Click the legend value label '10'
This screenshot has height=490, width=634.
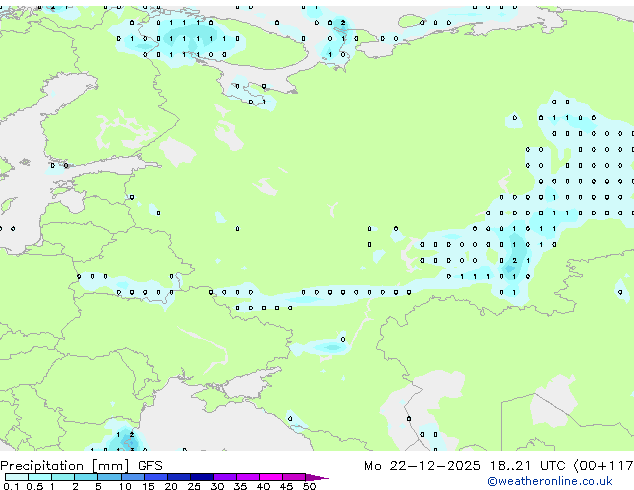point(125,486)
